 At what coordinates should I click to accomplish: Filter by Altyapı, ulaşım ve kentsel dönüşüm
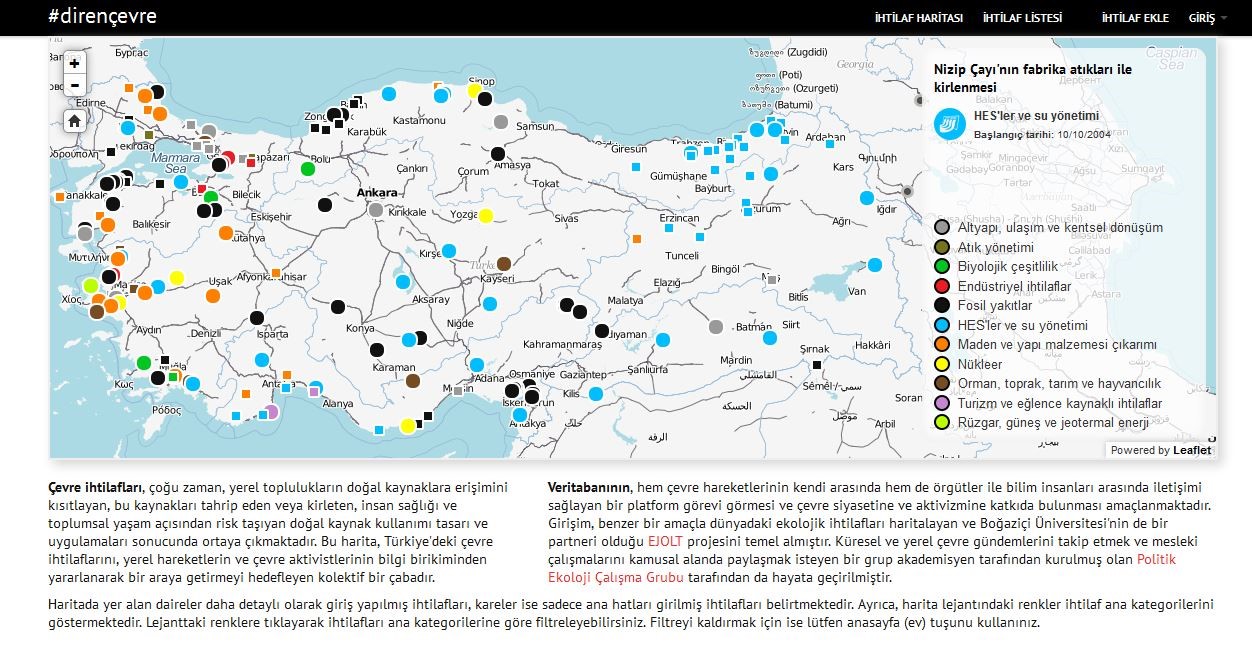(x=1060, y=228)
